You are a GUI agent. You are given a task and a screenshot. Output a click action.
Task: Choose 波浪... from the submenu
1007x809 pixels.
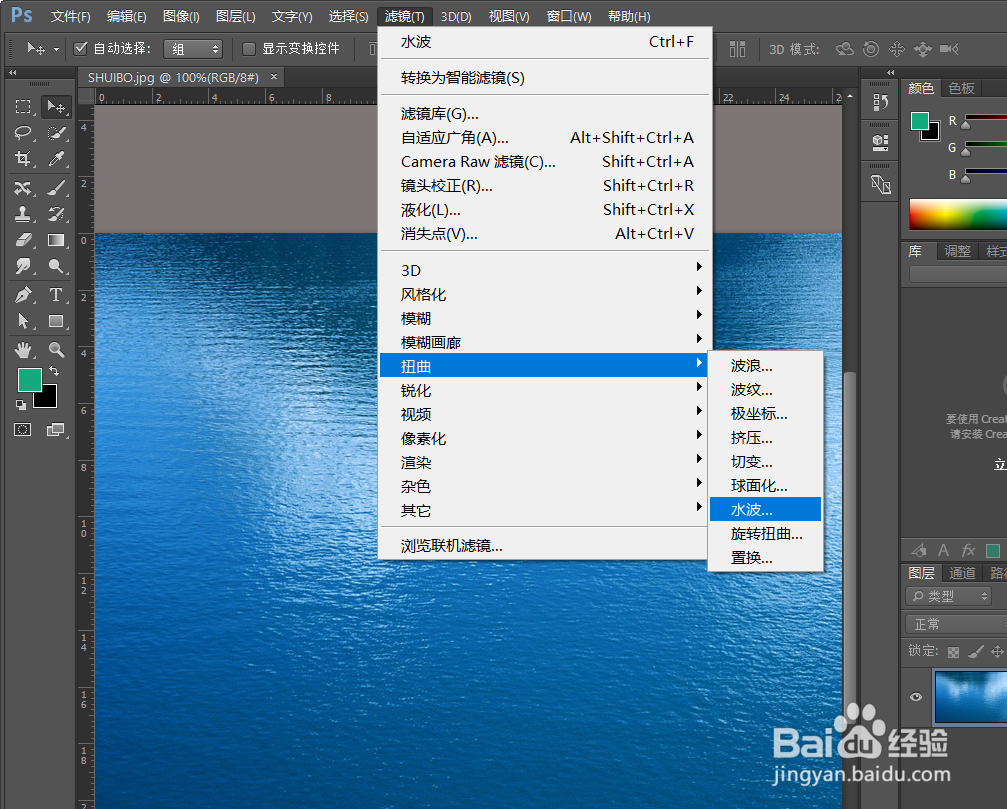766,366
